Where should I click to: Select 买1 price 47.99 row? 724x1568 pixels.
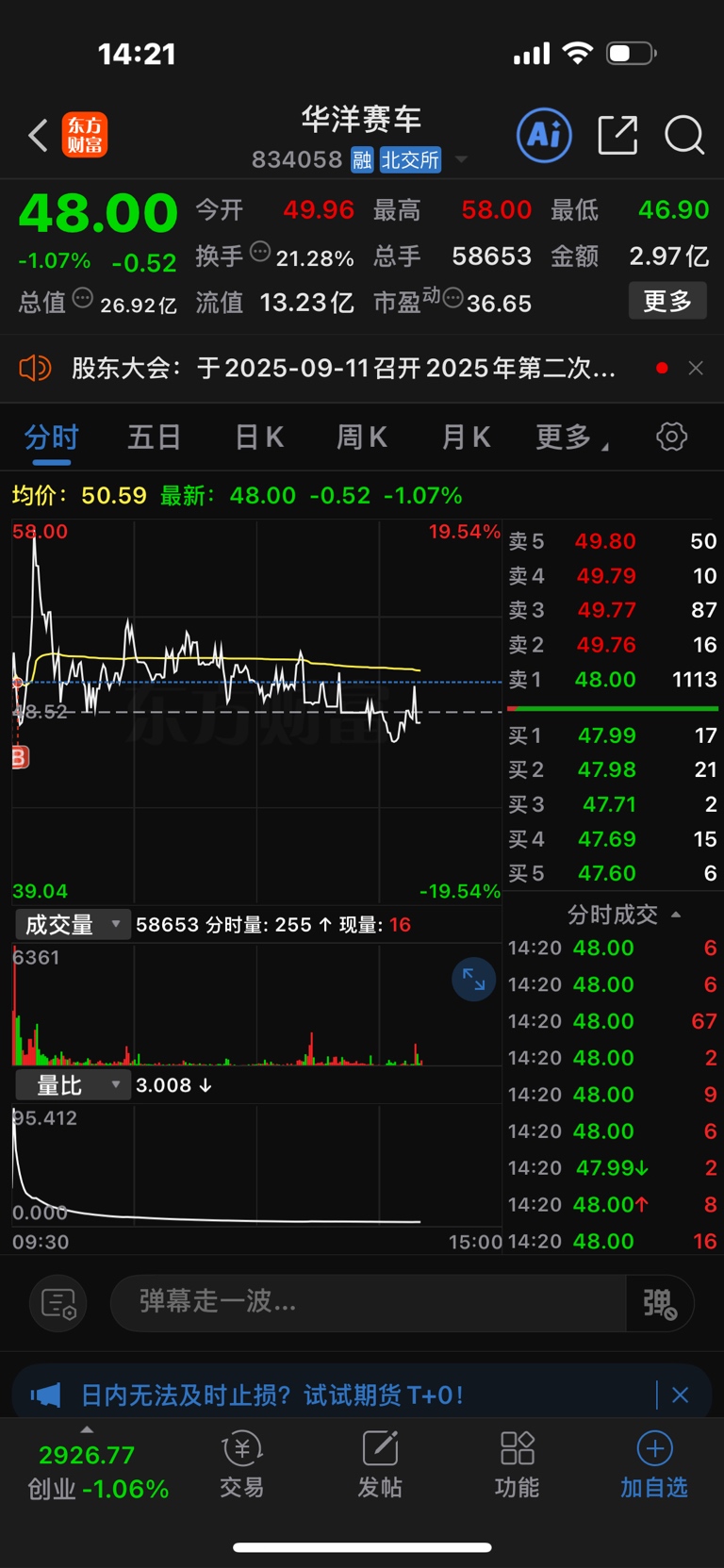(613, 735)
